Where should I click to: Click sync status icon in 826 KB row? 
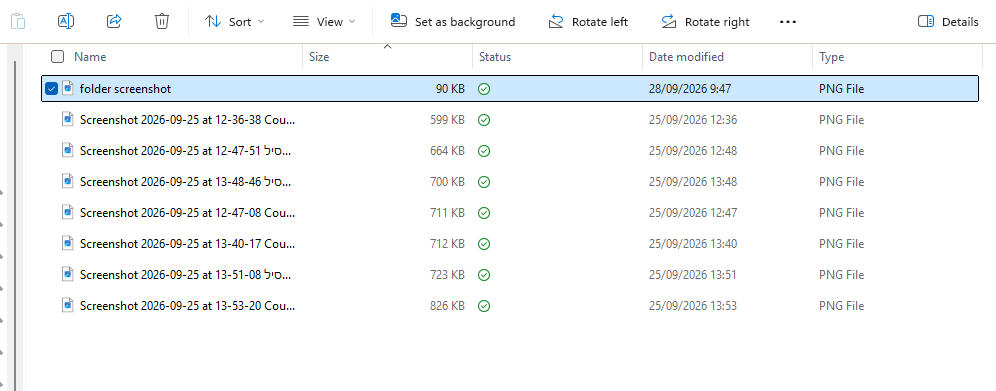click(484, 306)
